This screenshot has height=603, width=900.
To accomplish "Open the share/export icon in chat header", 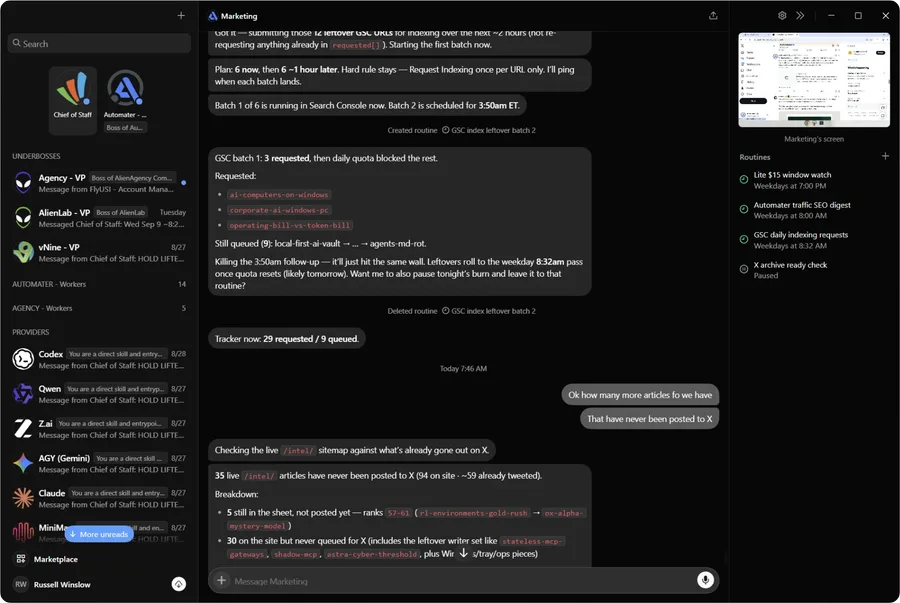I will 713,15.
